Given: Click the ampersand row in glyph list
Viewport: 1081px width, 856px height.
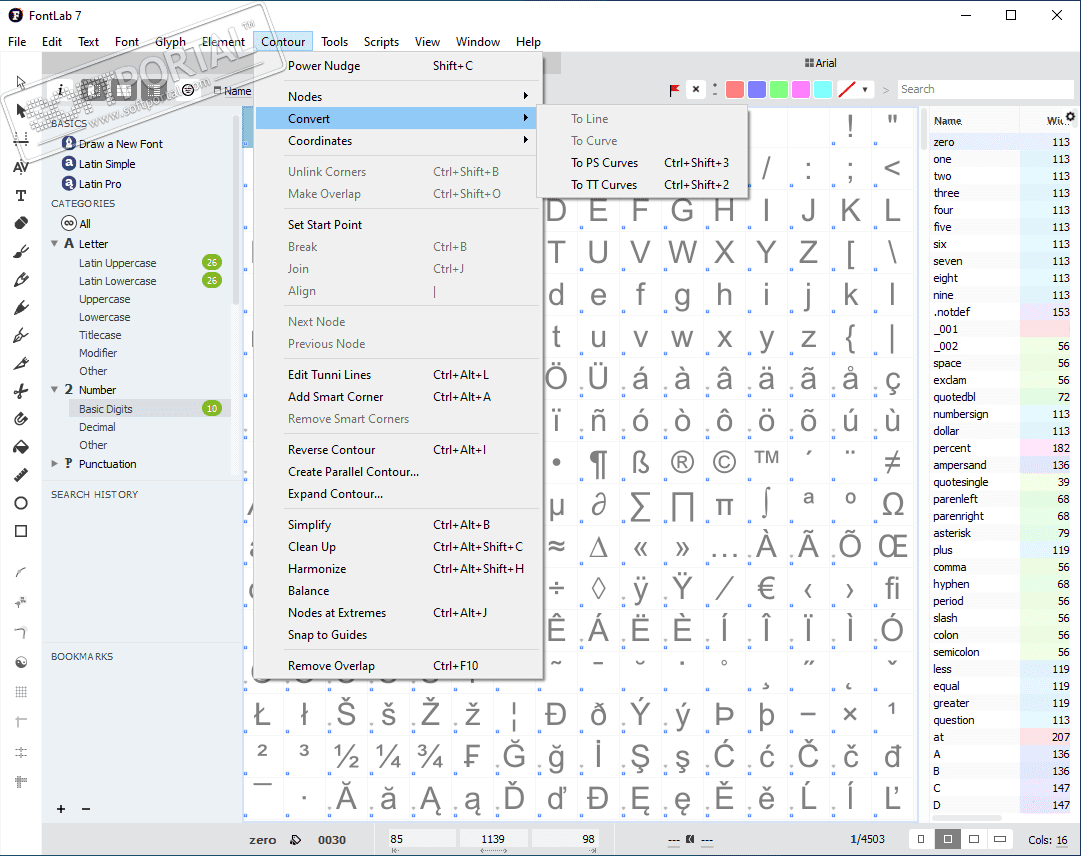Looking at the screenshot, I should (1001, 465).
